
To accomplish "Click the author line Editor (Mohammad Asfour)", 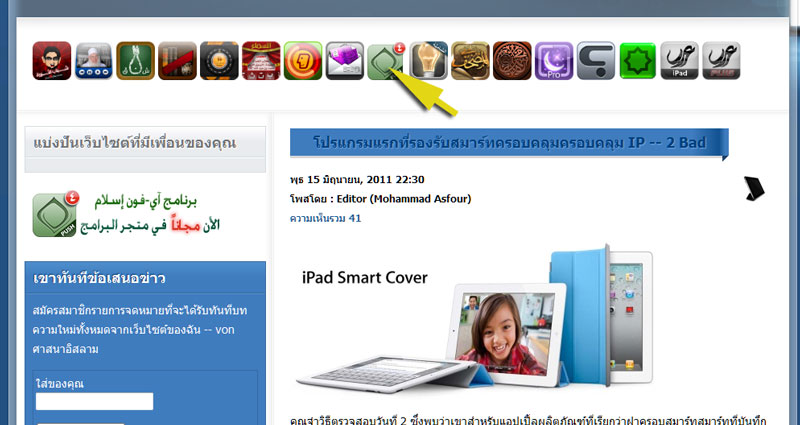I will coord(381,199).
